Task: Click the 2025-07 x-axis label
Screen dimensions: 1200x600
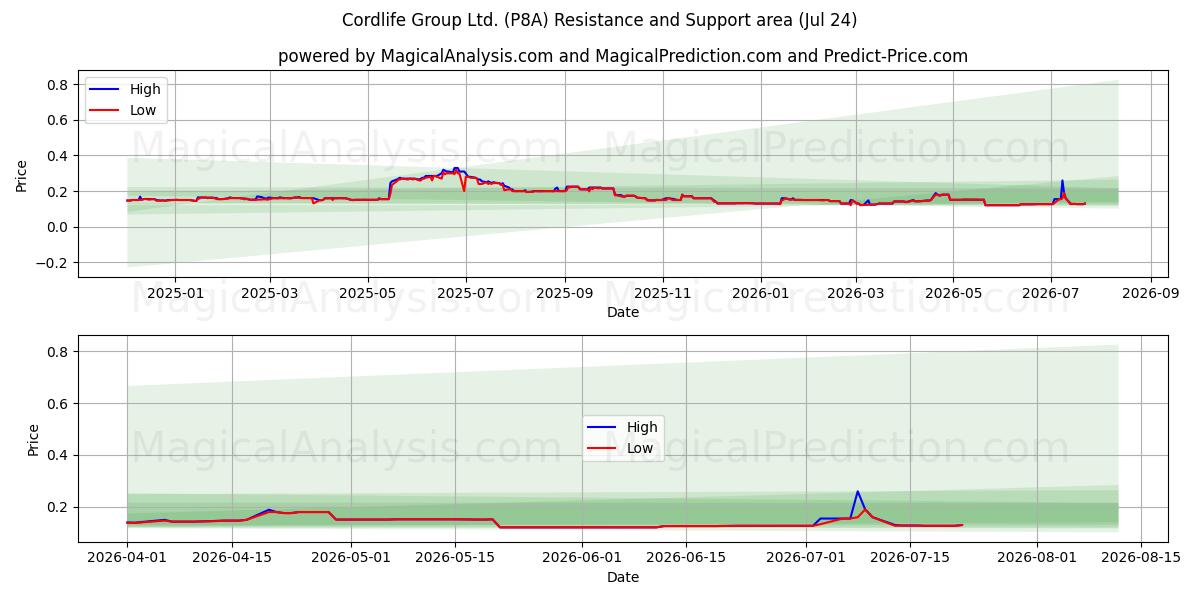Action: click(x=466, y=294)
